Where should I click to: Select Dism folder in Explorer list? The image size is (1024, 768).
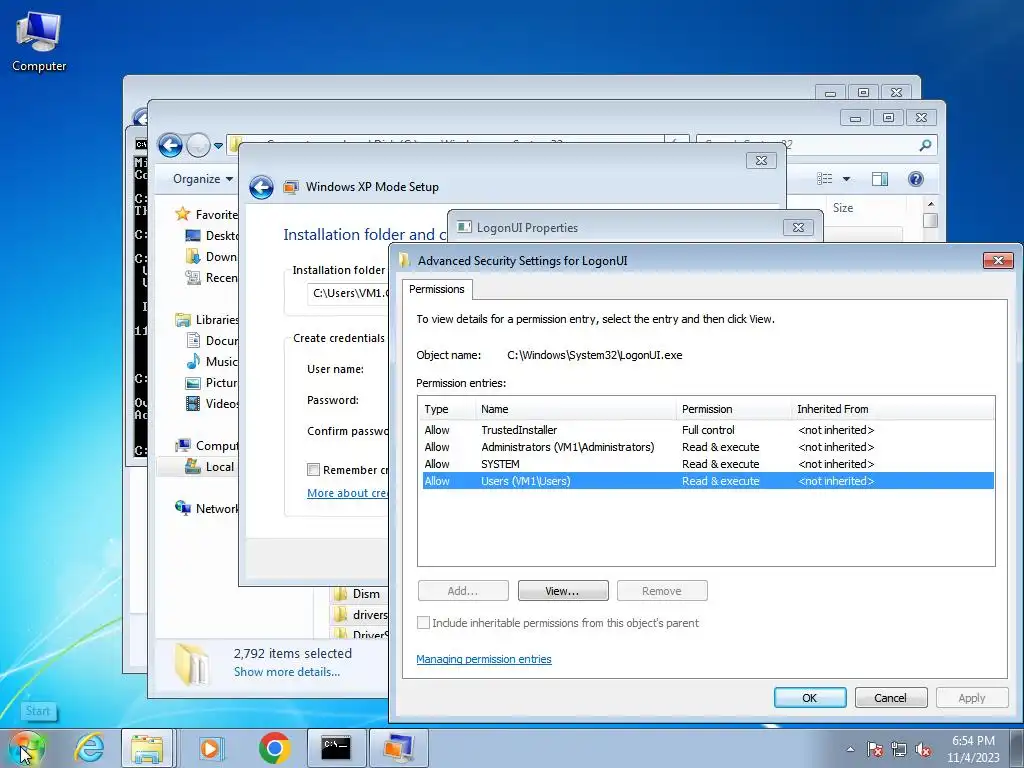coord(358,594)
